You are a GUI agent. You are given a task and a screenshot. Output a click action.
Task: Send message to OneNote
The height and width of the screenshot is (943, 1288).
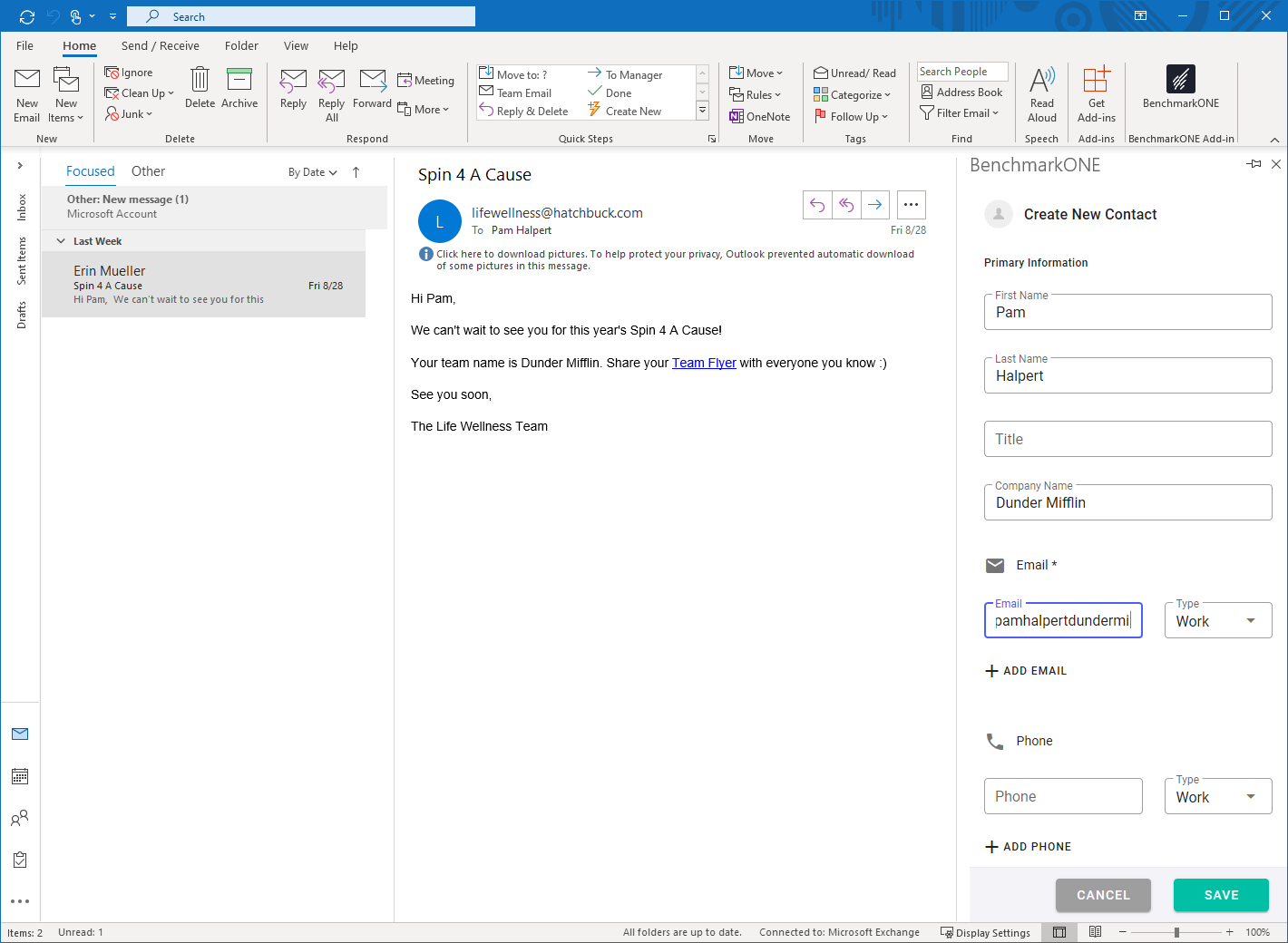(x=760, y=117)
